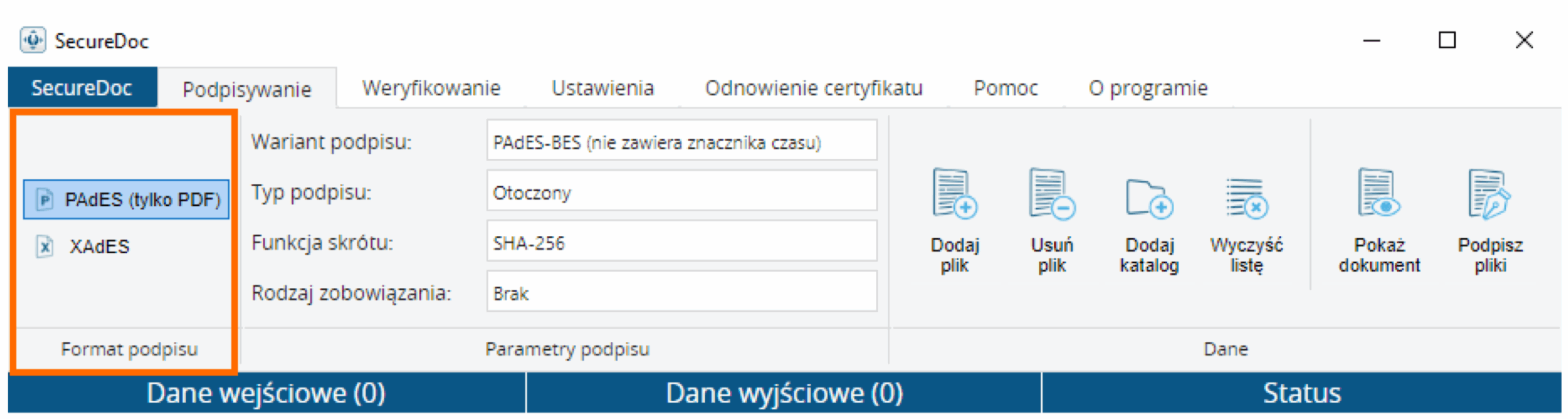This screenshot has width=1568, height=419.
Task: Open the O programie tab
Action: pyautogui.click(x=1147, y=88)
